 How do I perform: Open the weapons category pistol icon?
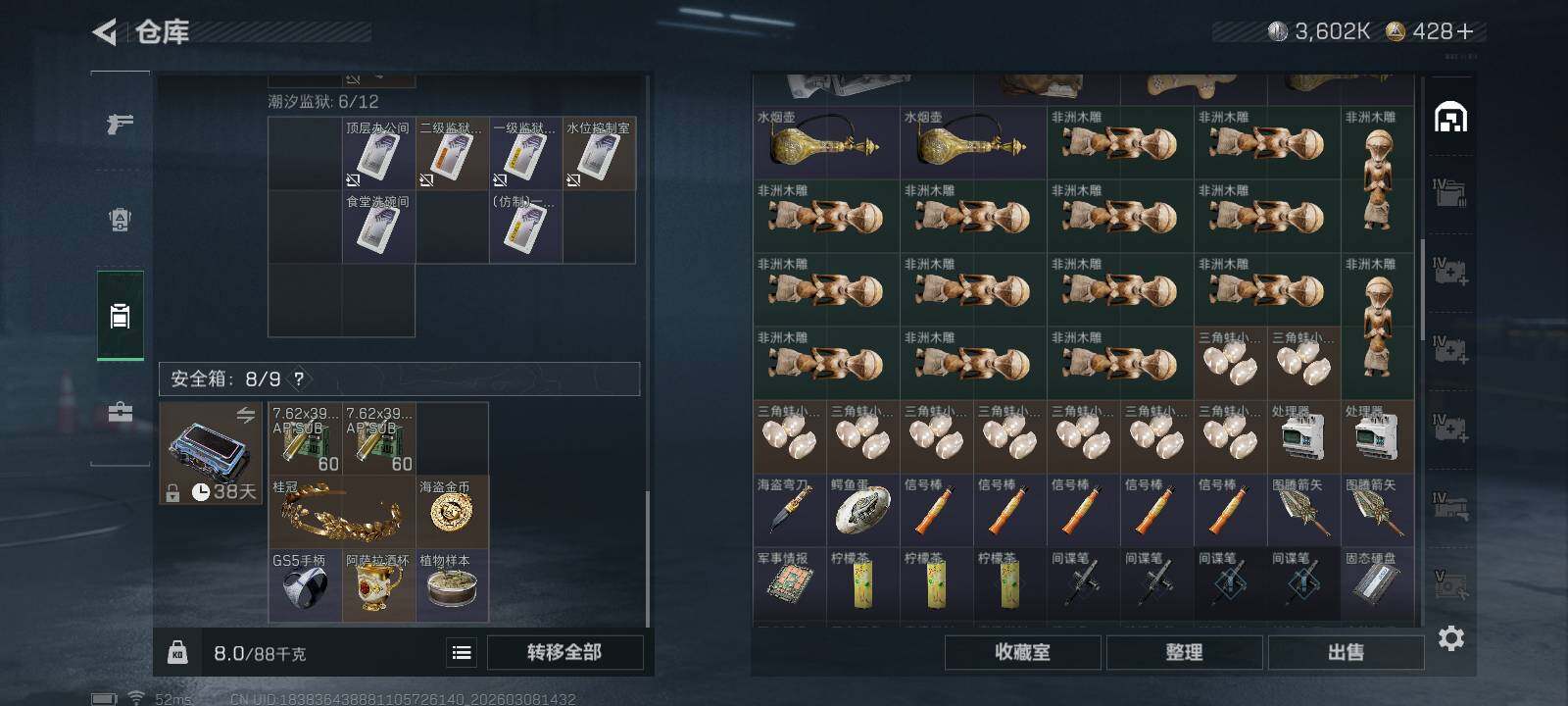pyautogui.click(x=120, y=124)
